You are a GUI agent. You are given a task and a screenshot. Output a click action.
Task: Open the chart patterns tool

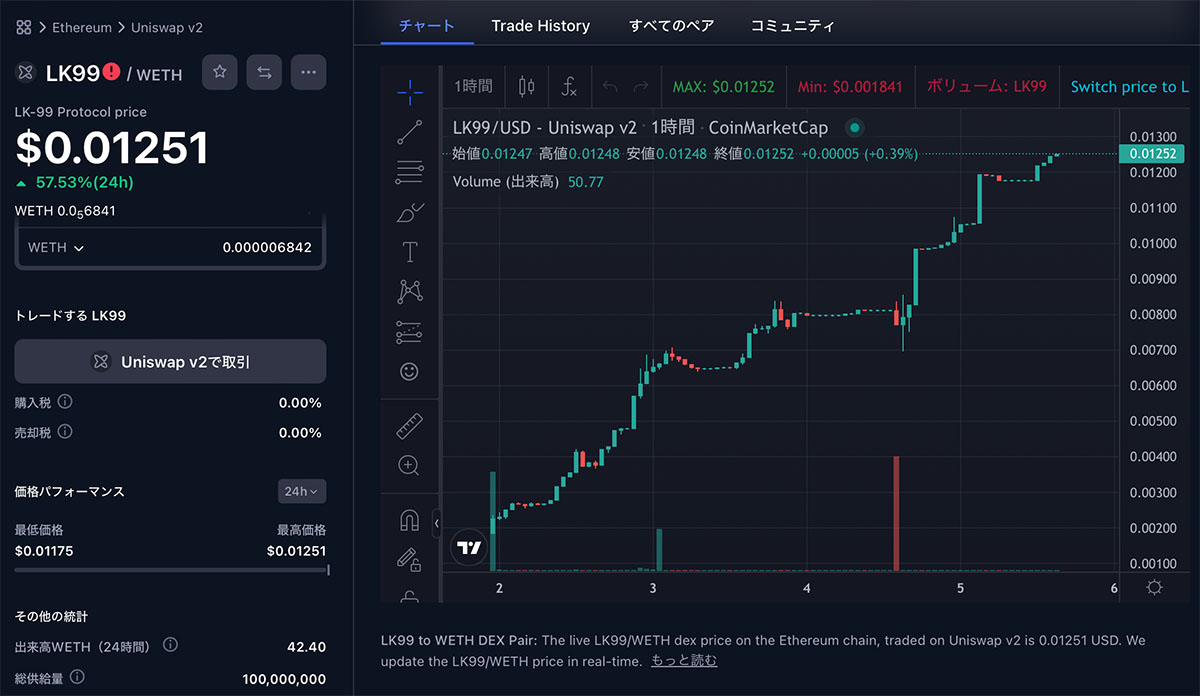click(x=409, y=291)
